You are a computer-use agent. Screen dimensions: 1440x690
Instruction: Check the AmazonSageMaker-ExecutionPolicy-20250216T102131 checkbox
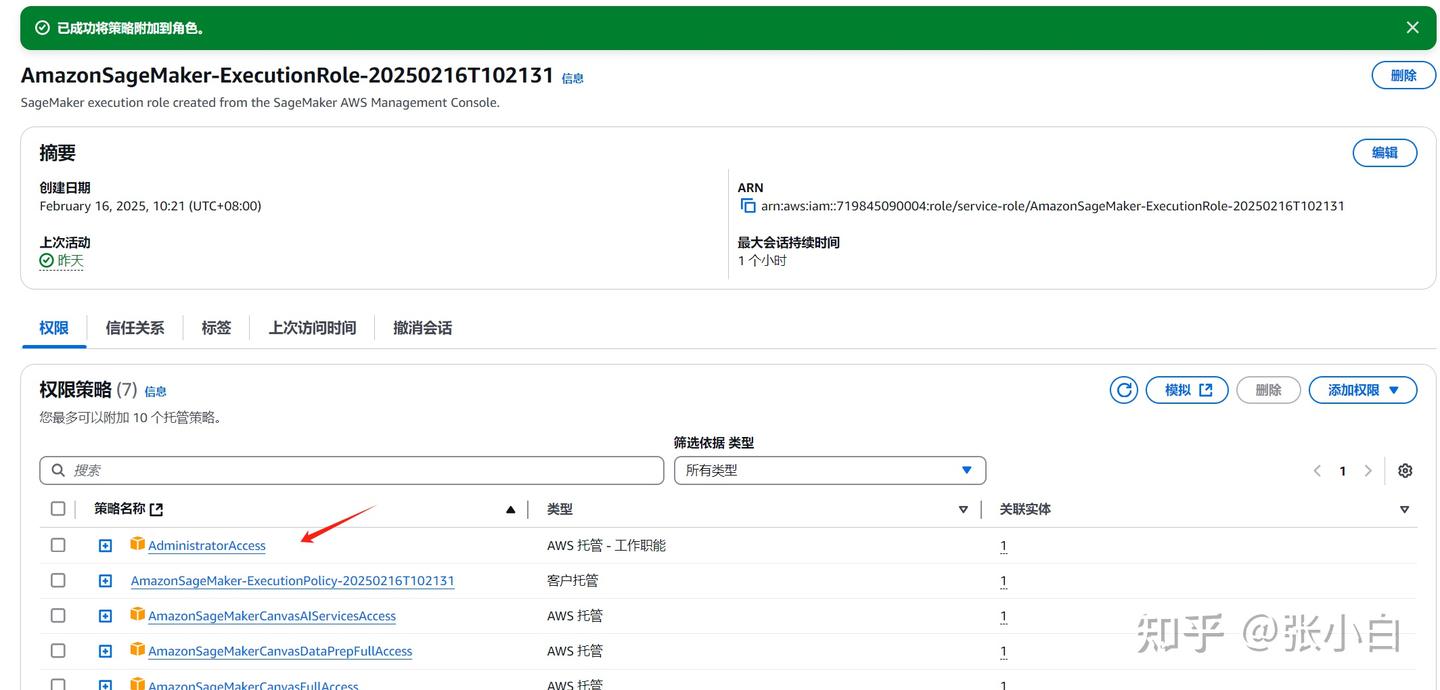[x=58, y=580]
